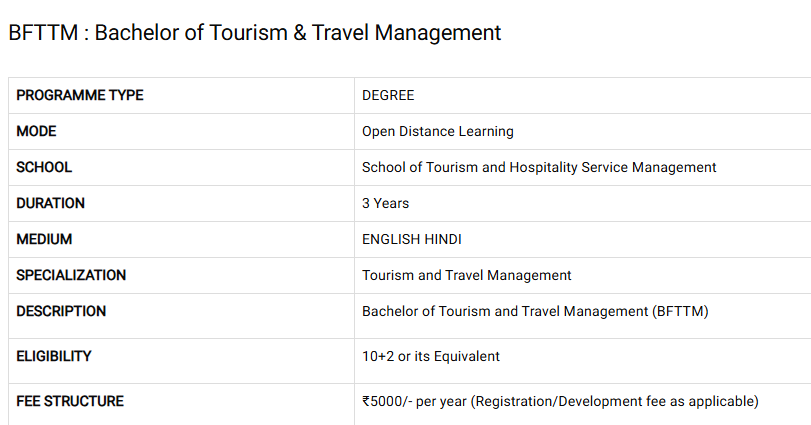The height and width of the screenshot is (425, 811).
Task: Select the DURATION row label
Action: [50, 203]
